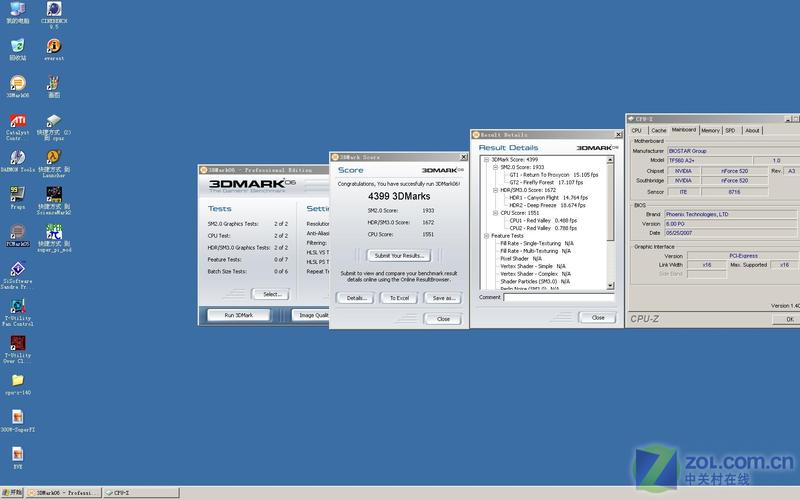This screenshot has width=800, height=500.
Task: Click the OK button in CPU-Z
Action: pyautogui.click(x=788, y=319)
